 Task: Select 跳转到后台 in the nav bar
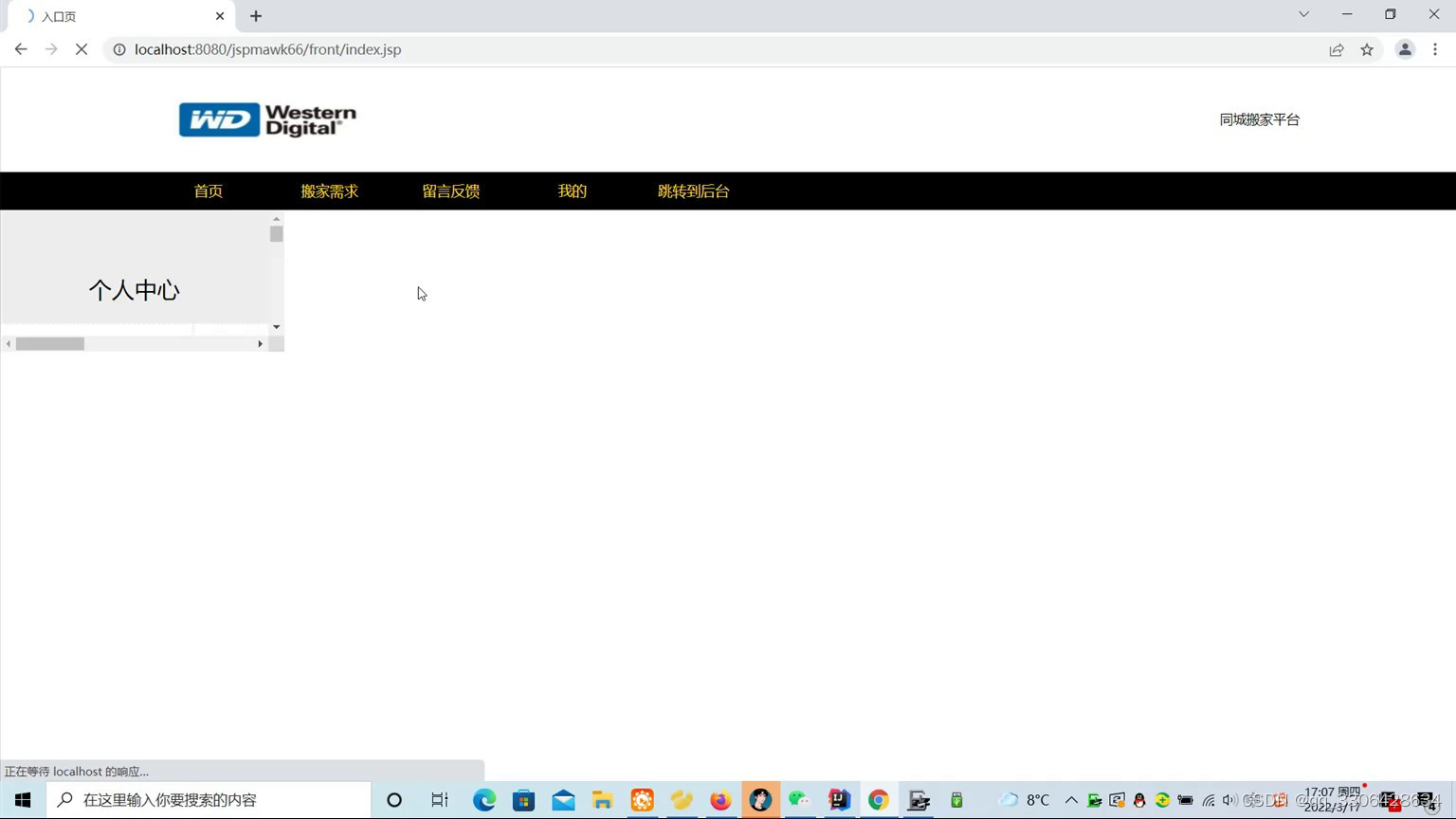point(694,191)
